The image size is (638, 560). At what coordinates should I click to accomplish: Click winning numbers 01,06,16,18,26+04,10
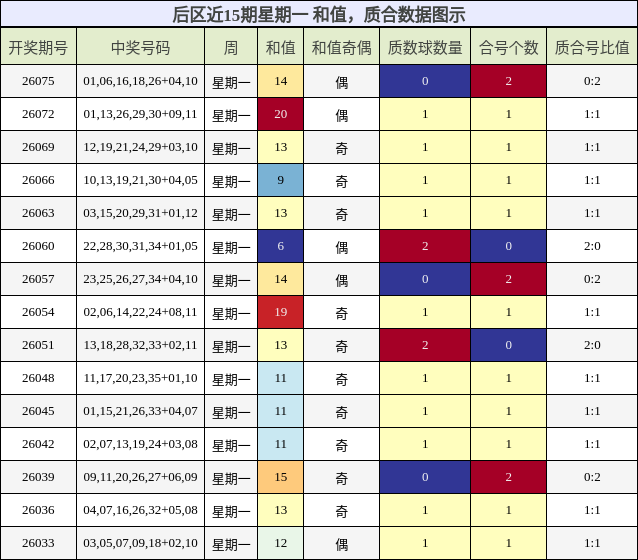click(140, 81)
